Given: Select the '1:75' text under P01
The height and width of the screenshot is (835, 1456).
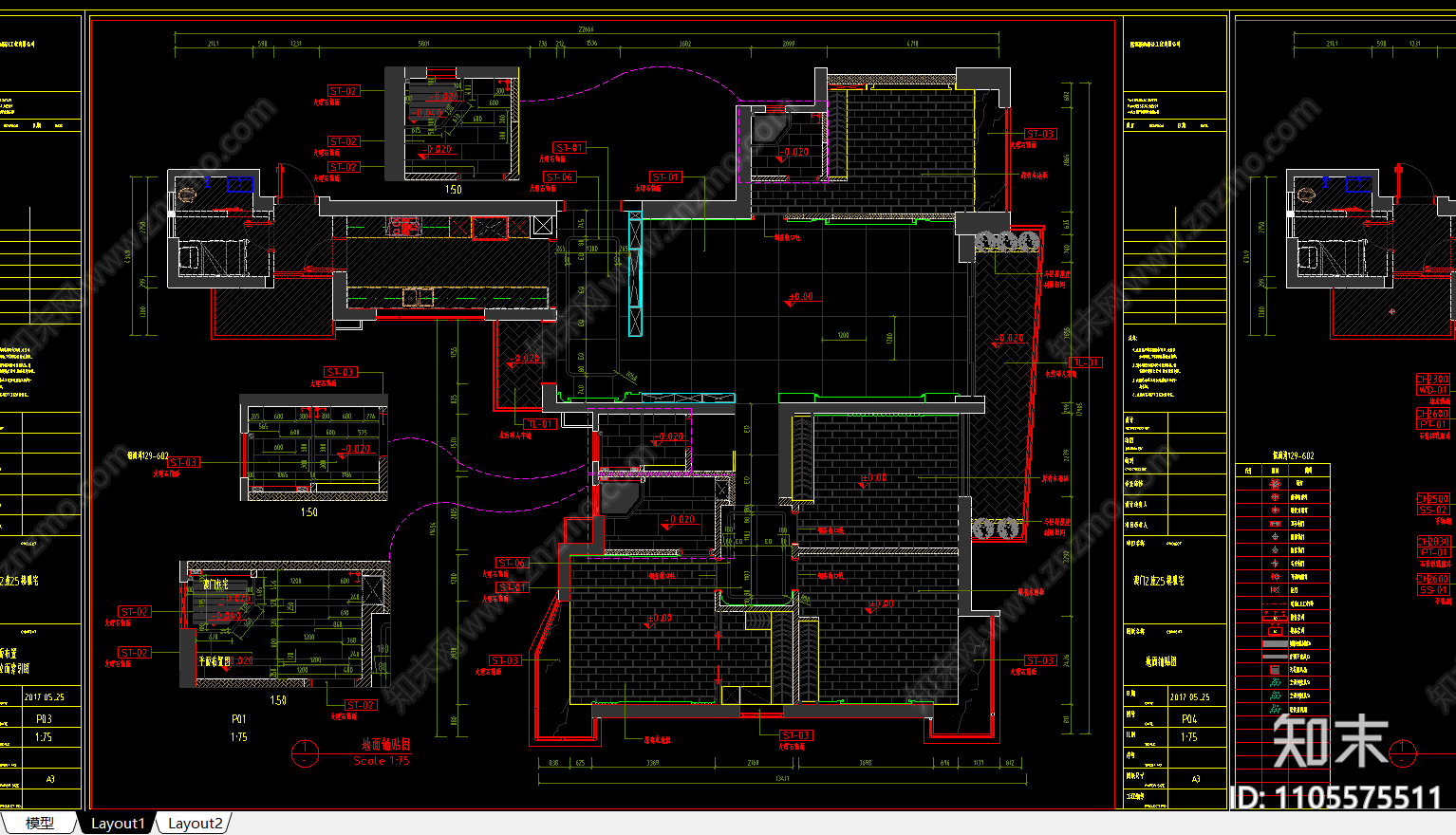Looking at the screenshot, I should pyautogui.click(x=238, y=736).
